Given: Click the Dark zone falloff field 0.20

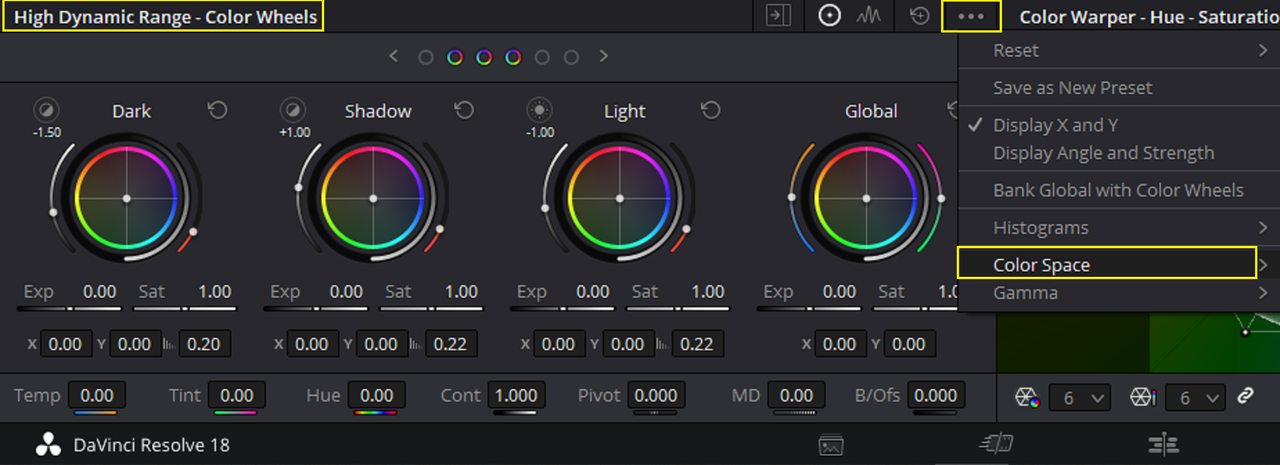Looking at the screenshot, I should click(x=205, y=344).
